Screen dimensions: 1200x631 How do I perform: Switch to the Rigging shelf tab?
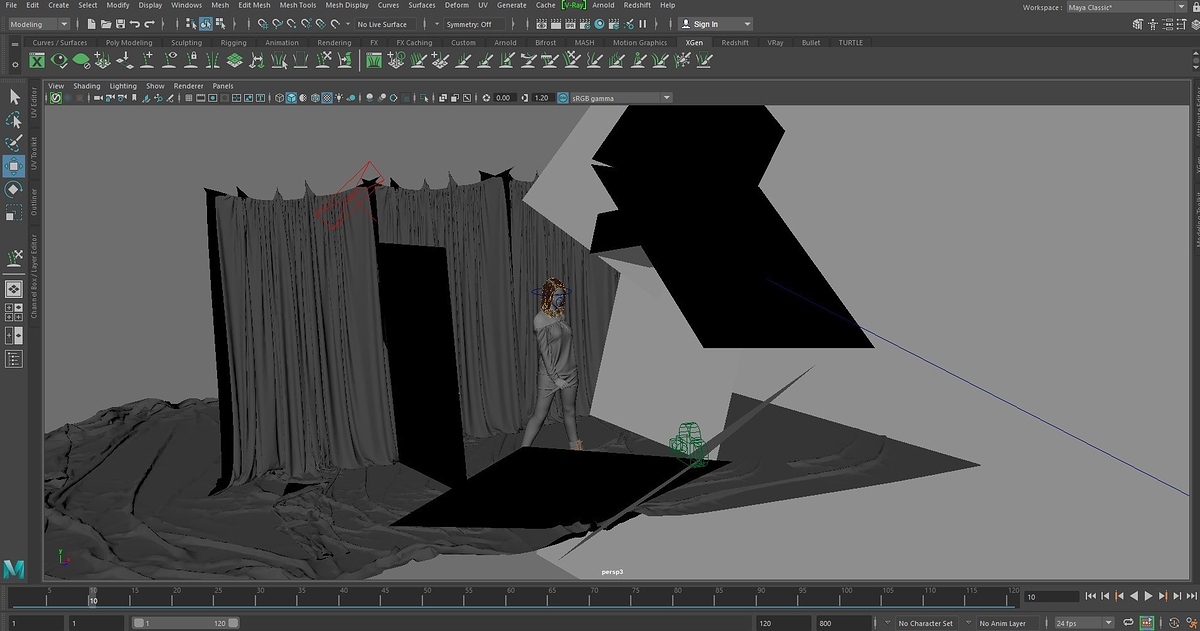click(x=233, y=43)
